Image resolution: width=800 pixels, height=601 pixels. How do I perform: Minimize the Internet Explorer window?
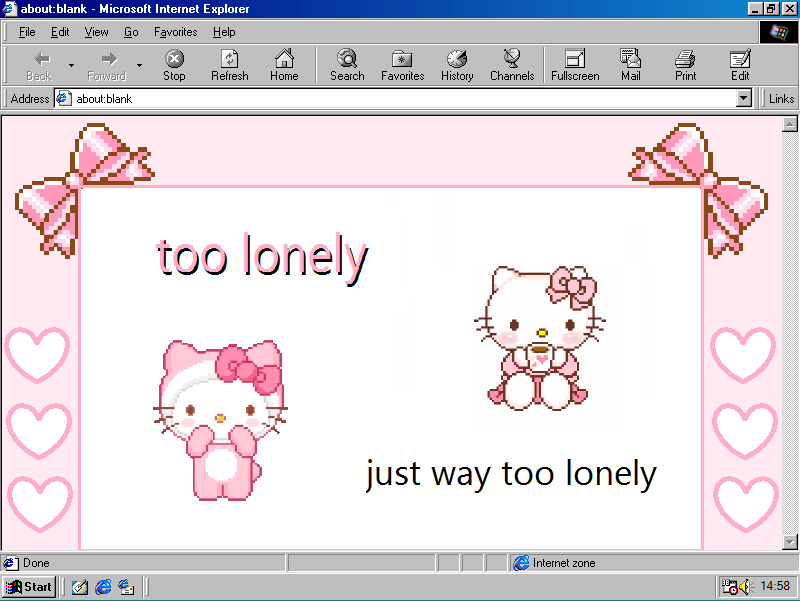[x=755, y=9]
